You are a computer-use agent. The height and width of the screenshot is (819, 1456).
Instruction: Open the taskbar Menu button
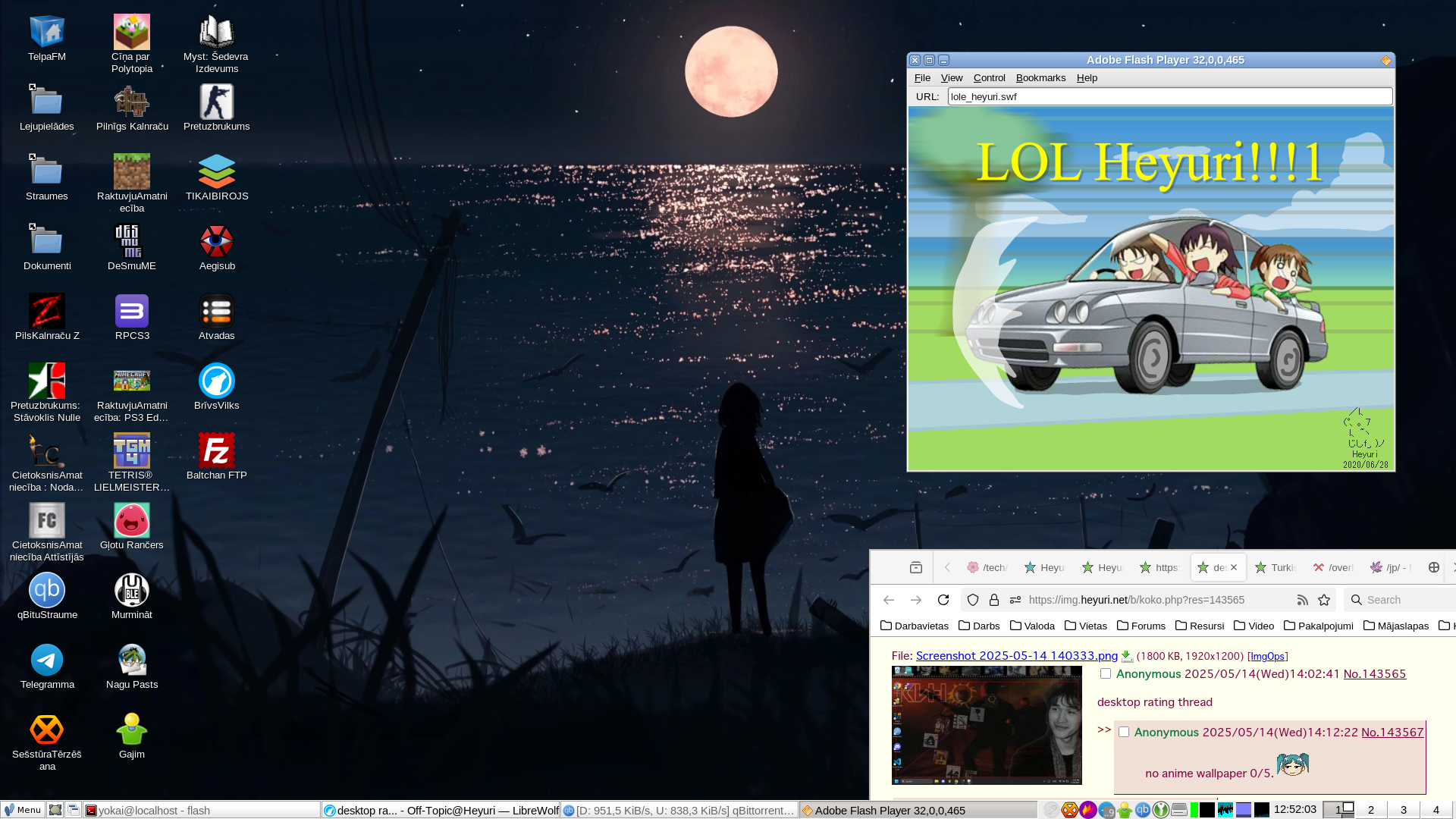click(x=22, y=810)
